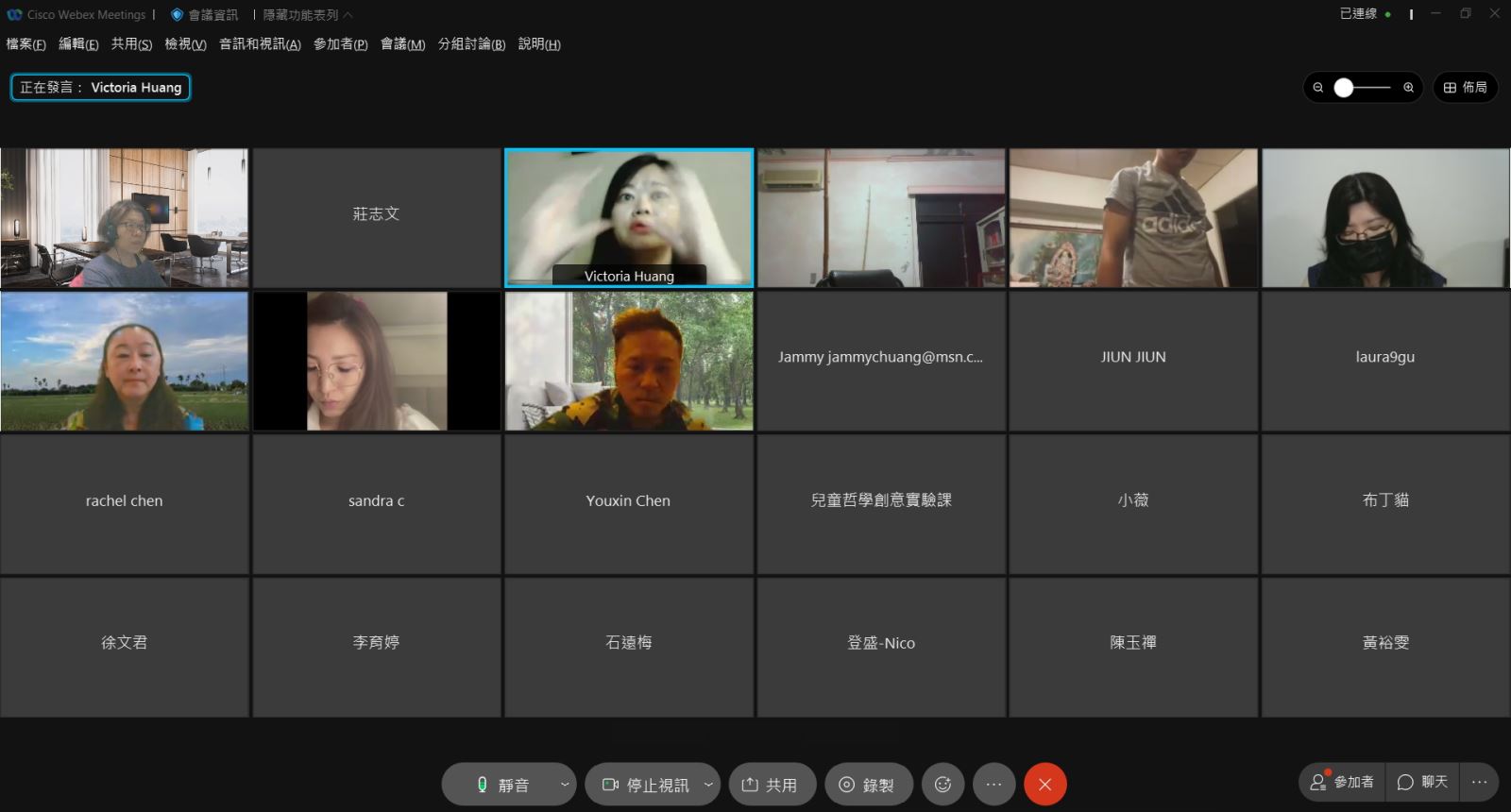Open the 共用(S) menu
This screenshot has height=812, width=1511.
point(131,44)
